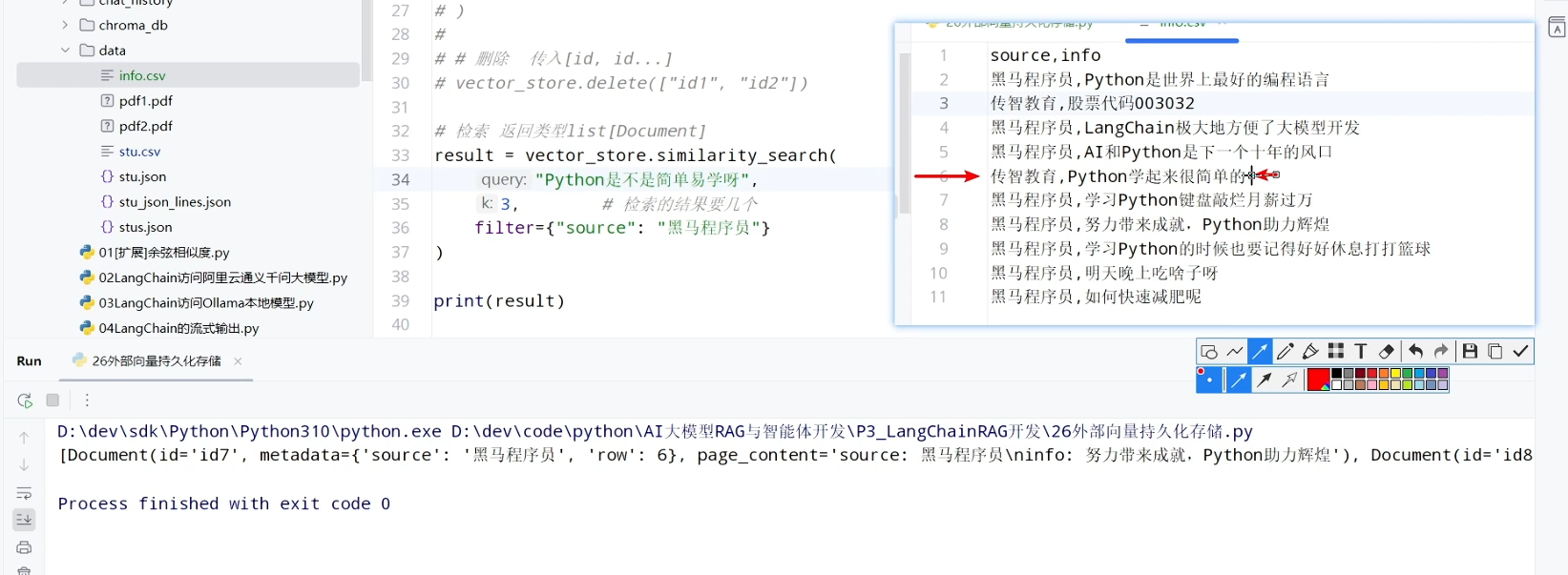1568x575 pixels.
Task: Select the rectangle/ellipse shape annotation tool
Action: pos(1209,352)
